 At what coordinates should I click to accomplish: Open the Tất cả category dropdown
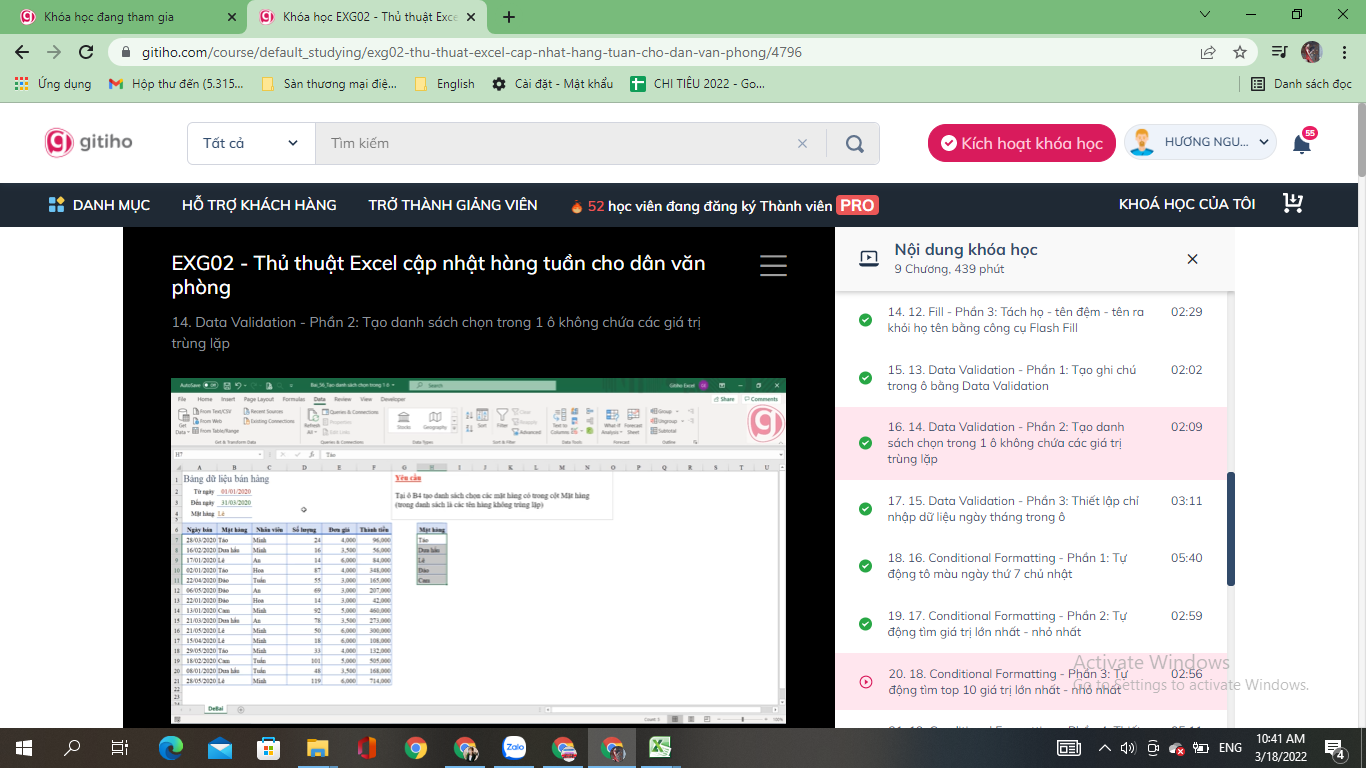(251, 143)
